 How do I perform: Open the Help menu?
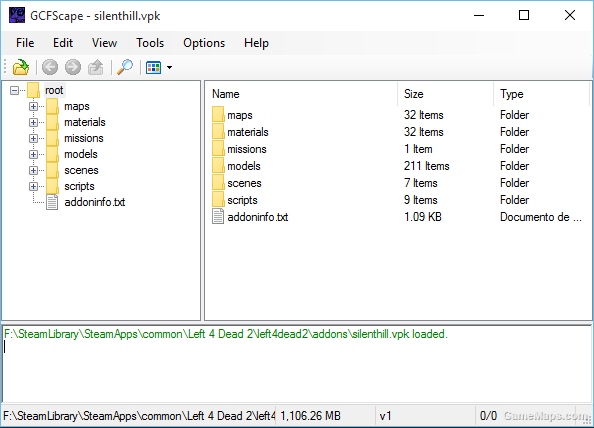[x=256, y=43]
